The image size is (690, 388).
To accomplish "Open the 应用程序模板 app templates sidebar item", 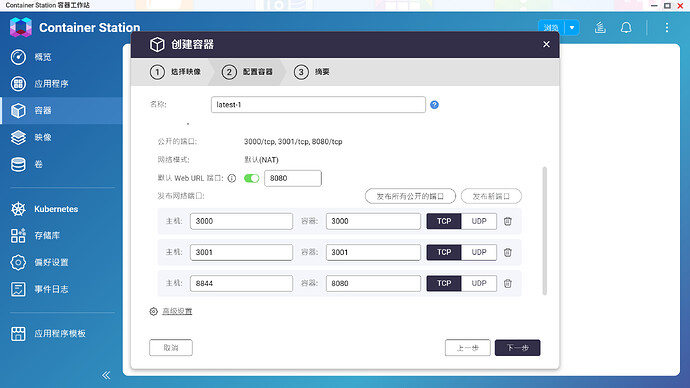I will click(62, 333).
